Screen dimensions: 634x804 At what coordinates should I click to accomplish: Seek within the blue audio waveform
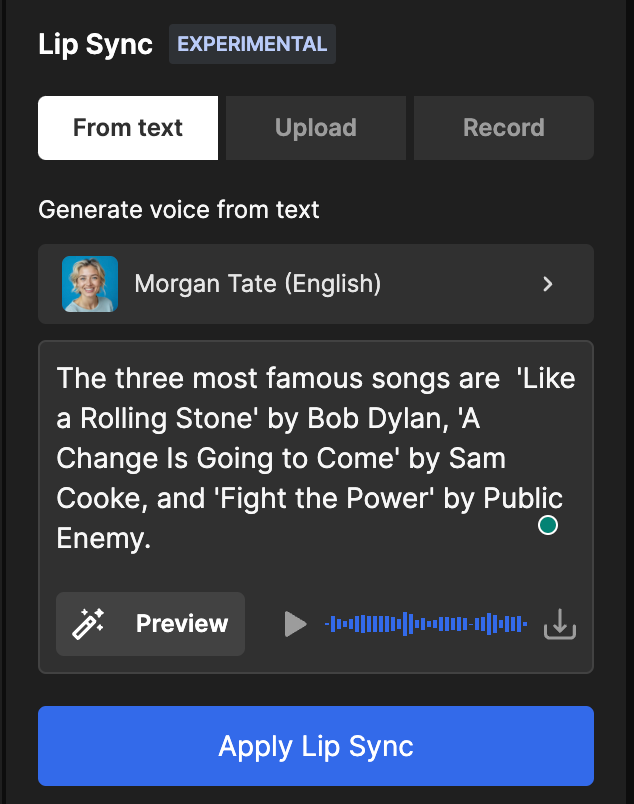pos(426,624)
